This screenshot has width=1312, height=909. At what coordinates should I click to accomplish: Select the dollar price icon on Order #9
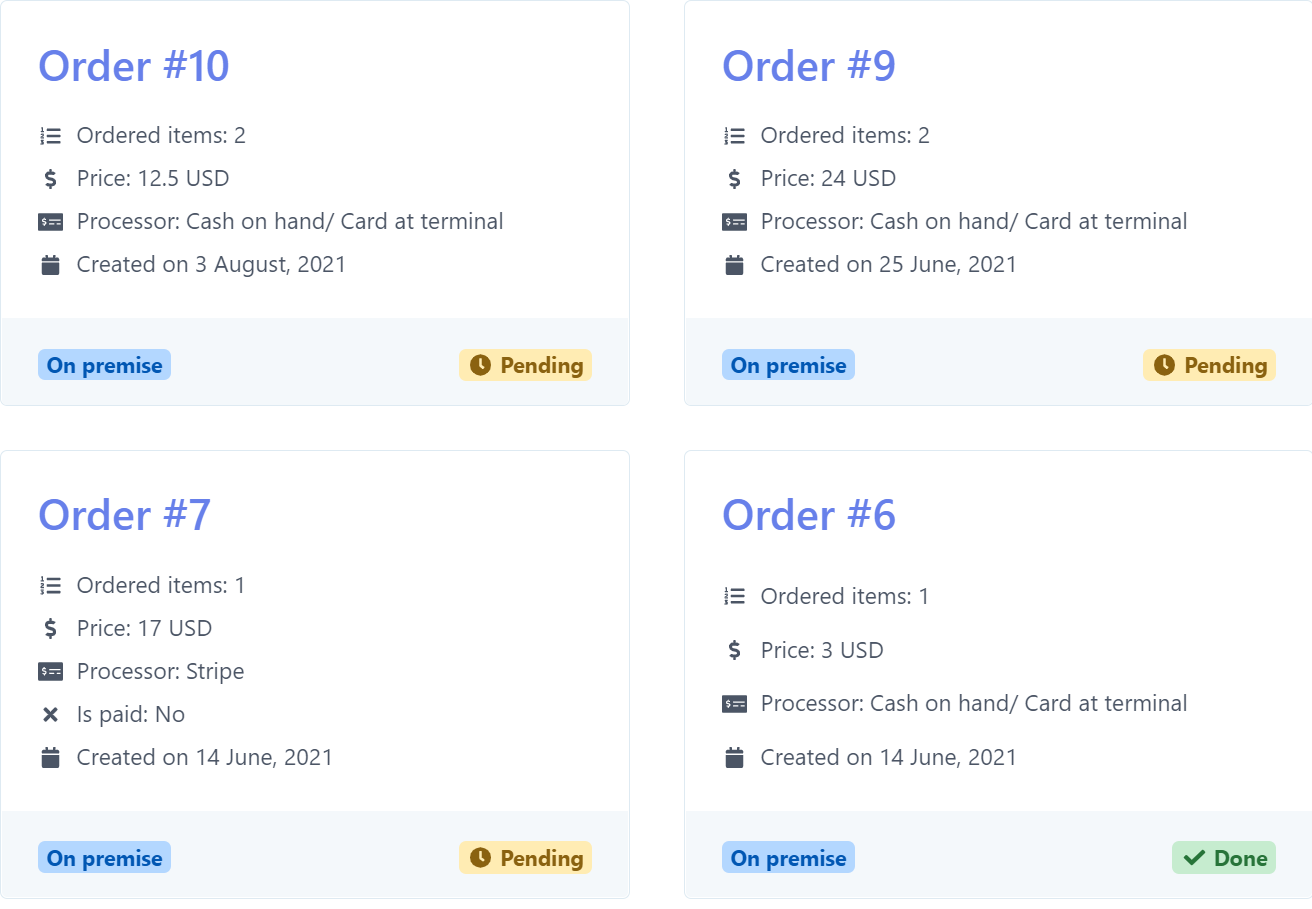pos(736,178)
